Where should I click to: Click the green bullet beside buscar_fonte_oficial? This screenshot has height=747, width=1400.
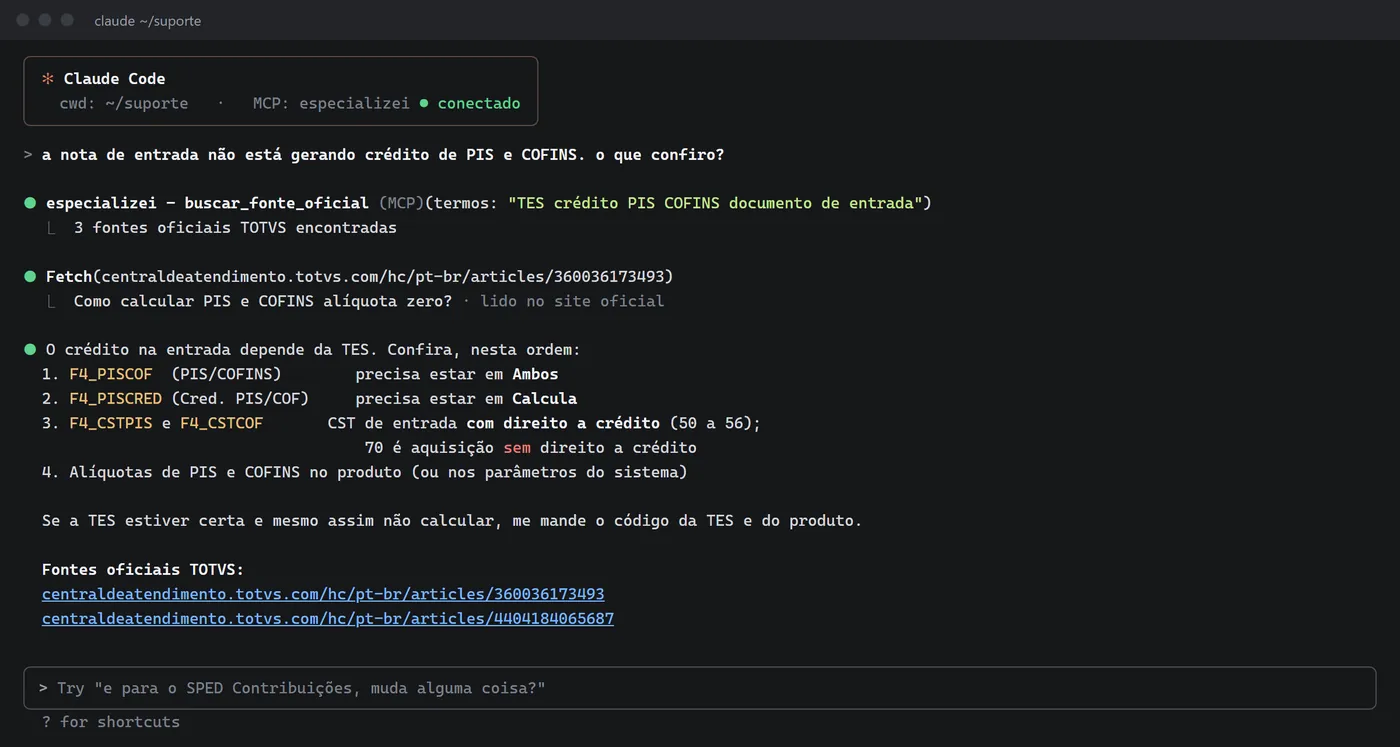(x=30, y=203)
